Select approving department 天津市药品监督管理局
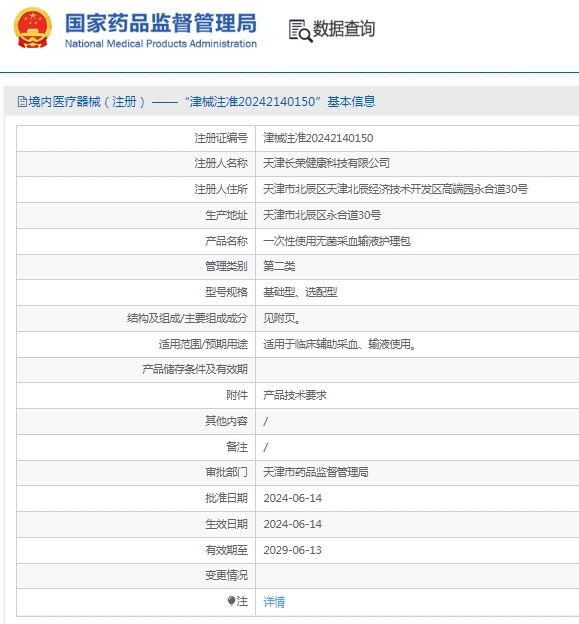This screenshot has width=579, height=624. pyautogui.click(x=316, y=472)
